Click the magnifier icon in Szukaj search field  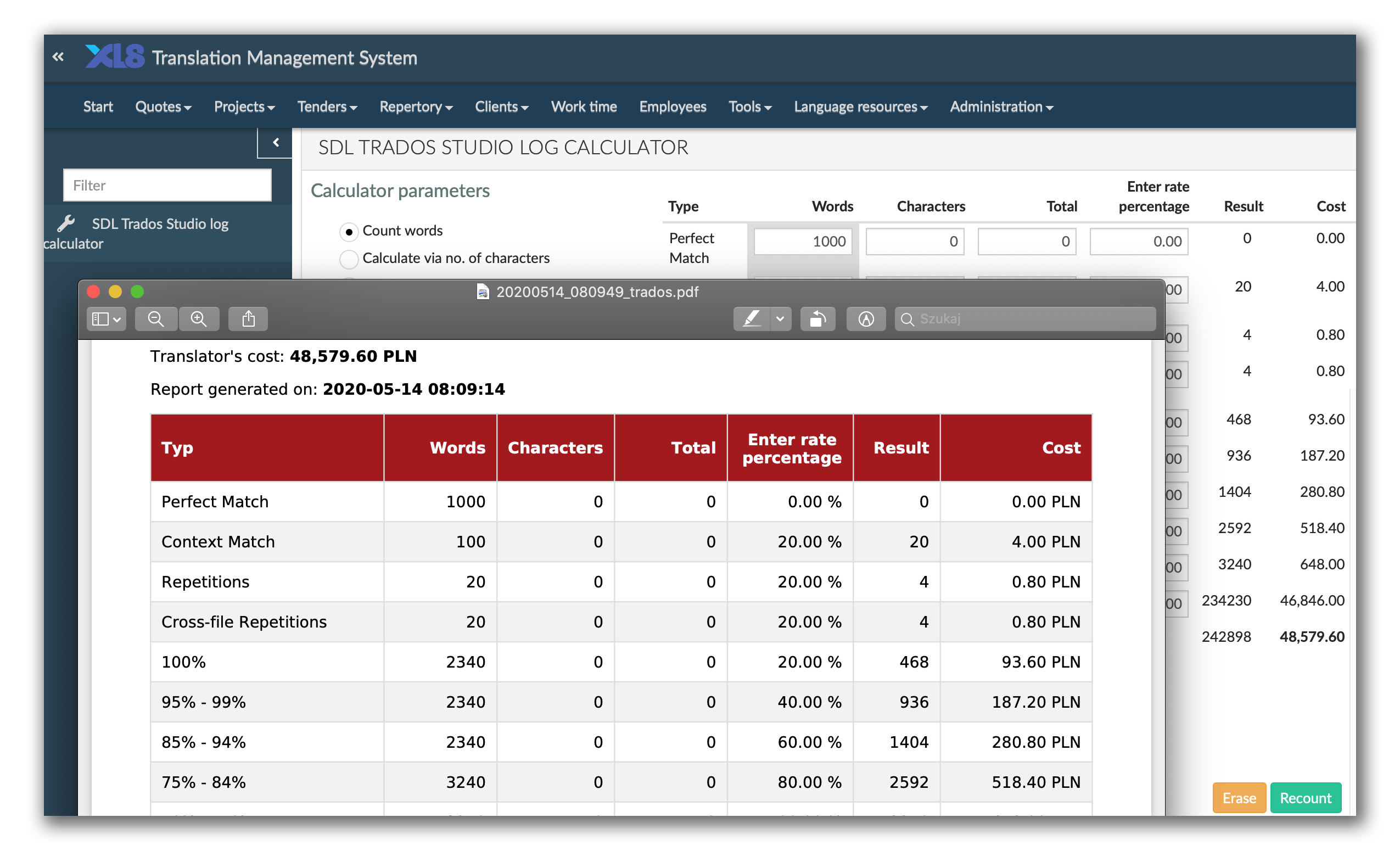[908, 320]
